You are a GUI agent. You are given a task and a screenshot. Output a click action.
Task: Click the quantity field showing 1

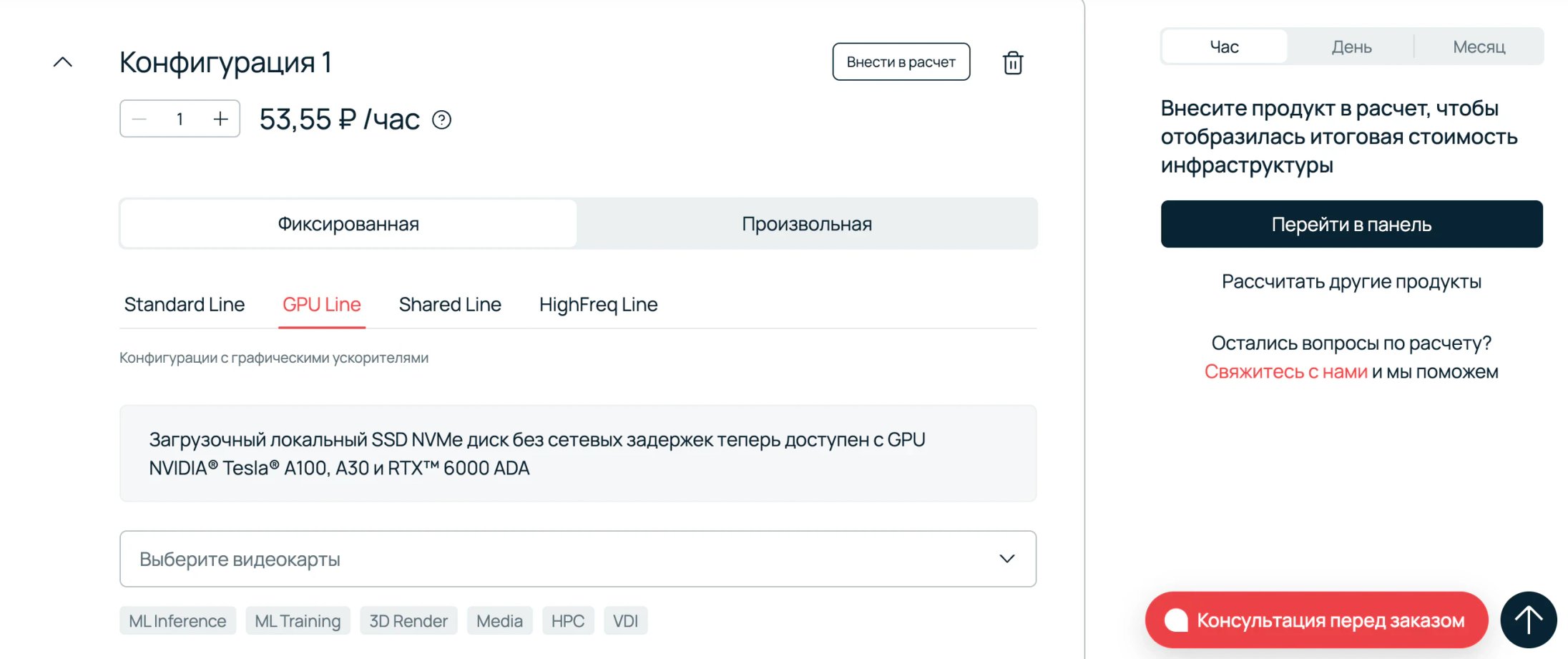point(180,119)
